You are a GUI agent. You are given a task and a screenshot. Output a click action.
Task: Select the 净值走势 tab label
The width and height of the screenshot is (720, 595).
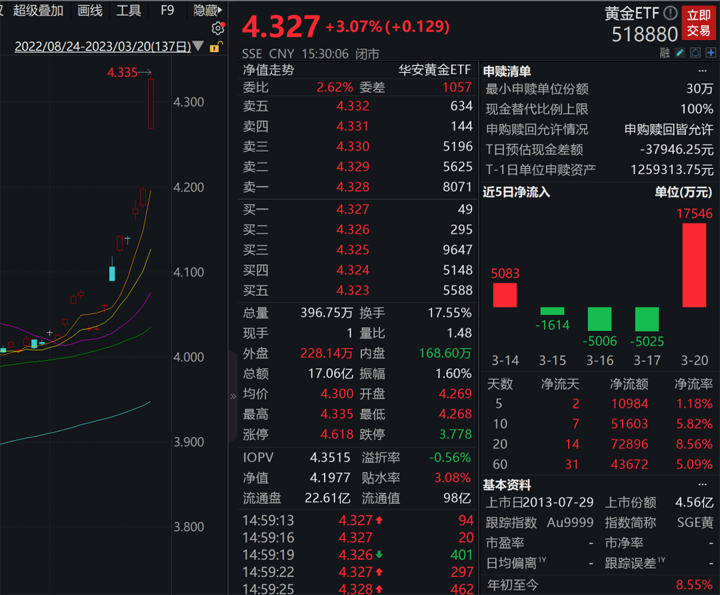click(x=268, y=70)
